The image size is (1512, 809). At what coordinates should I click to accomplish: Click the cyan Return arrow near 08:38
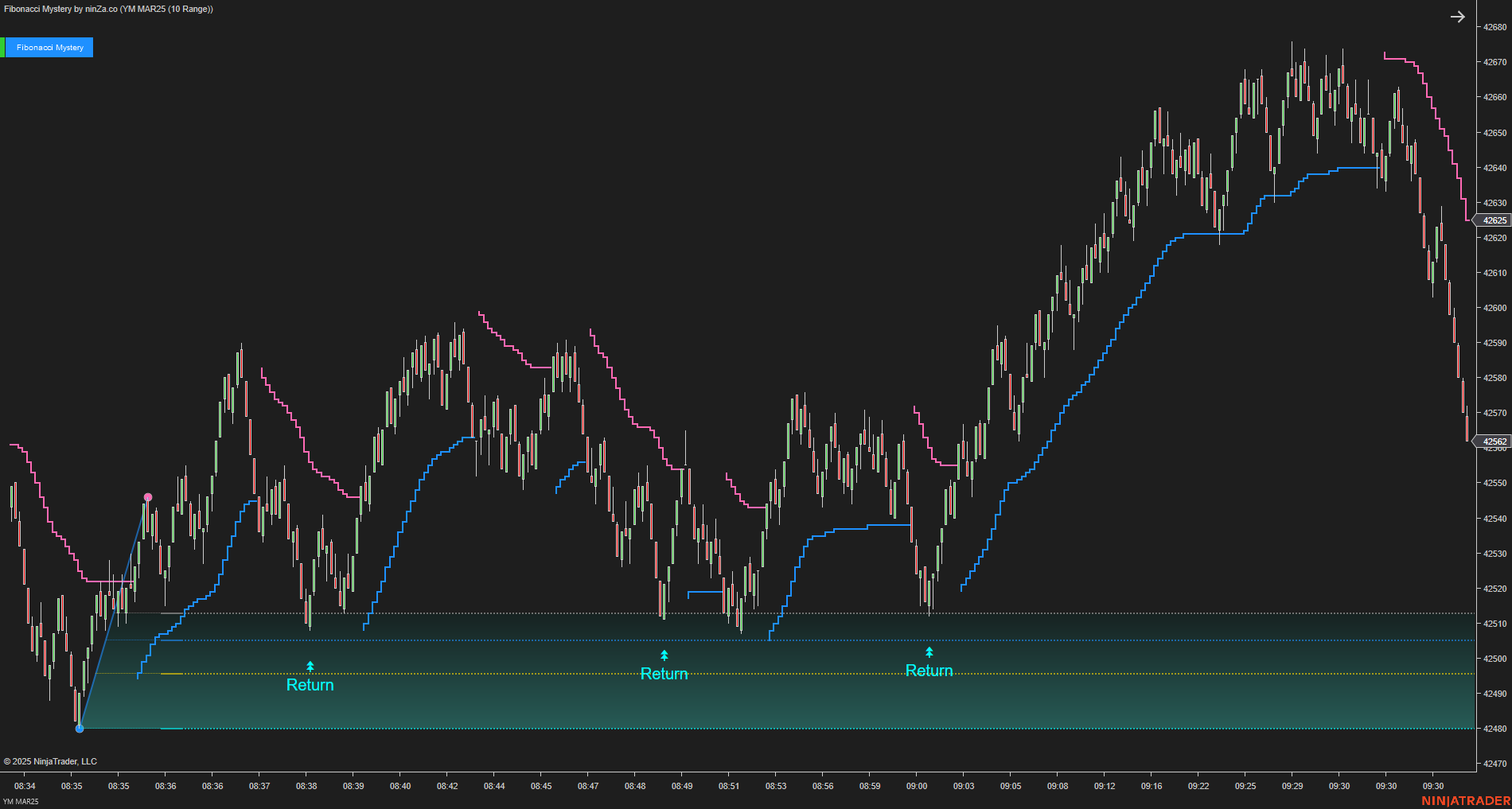pyautogui.click(x=310, y=666)
